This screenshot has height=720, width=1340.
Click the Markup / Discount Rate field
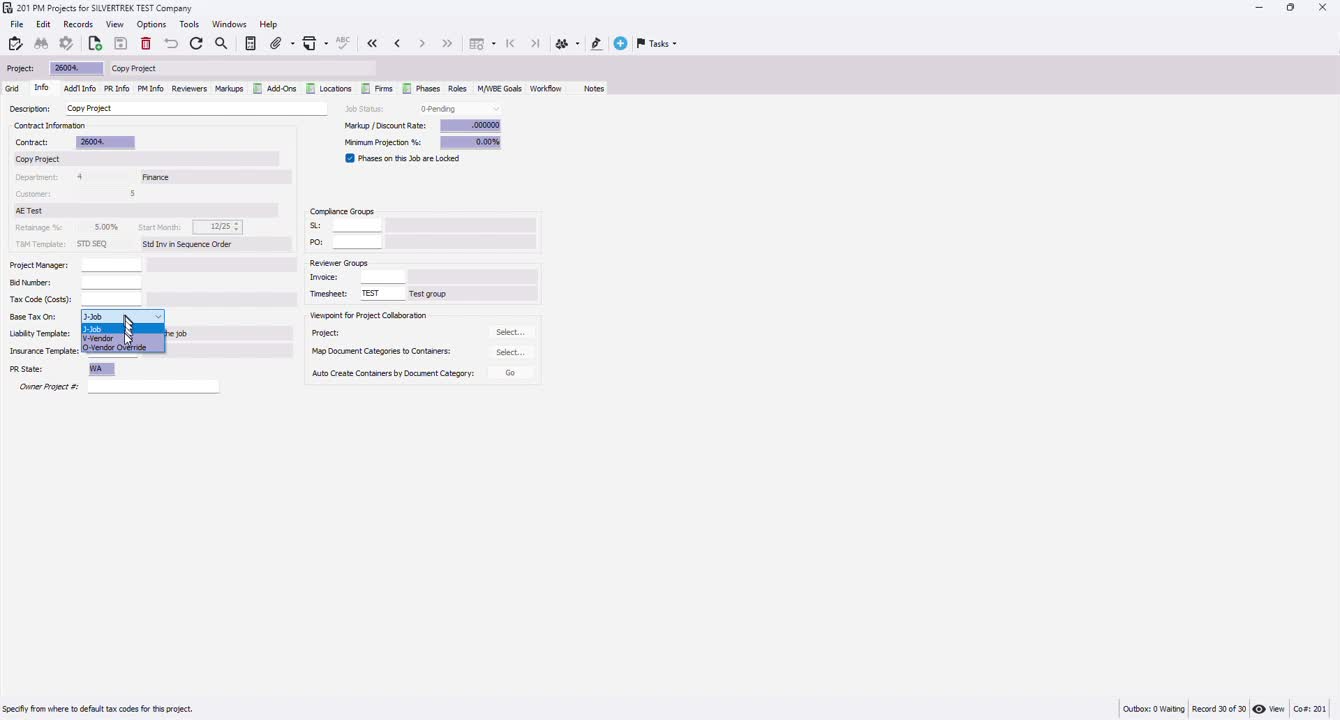(x=471, y=126)
